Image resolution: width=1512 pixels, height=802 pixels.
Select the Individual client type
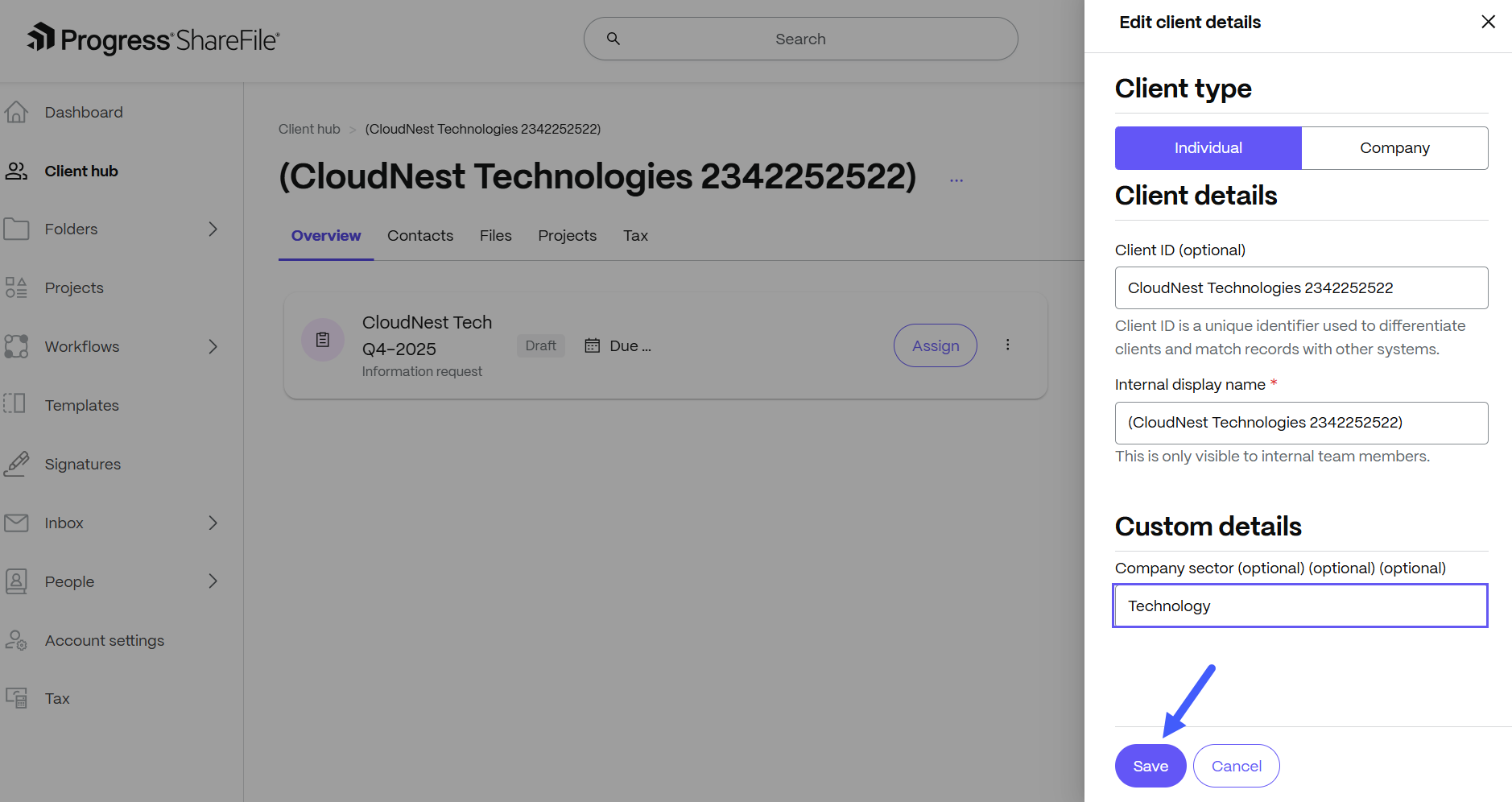pyautogui.click(x=1208, y=147)
